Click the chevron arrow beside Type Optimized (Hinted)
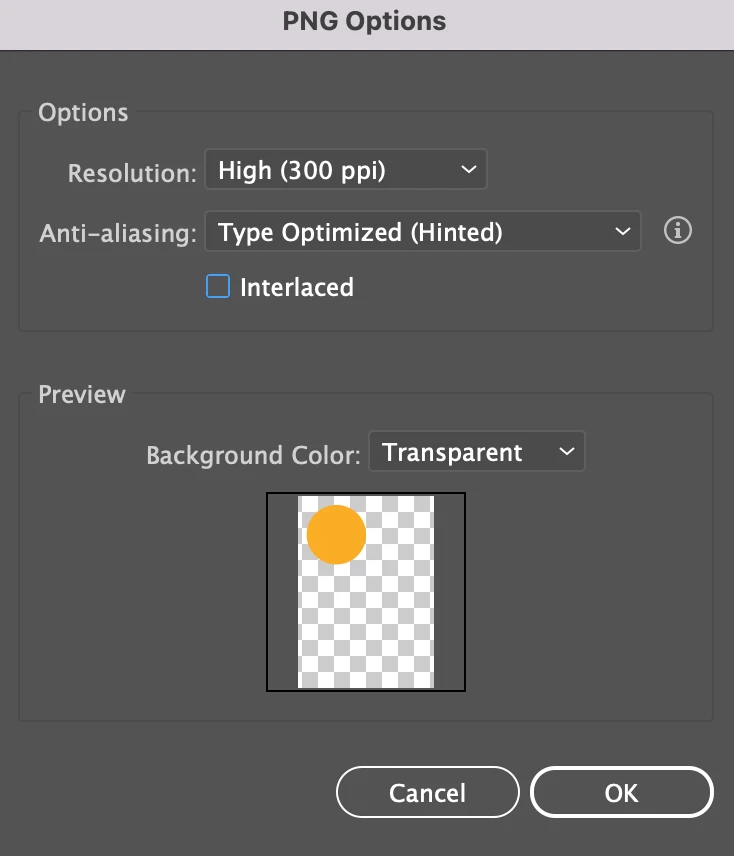The width and height of the screenshot is (734, 856). 623,231
